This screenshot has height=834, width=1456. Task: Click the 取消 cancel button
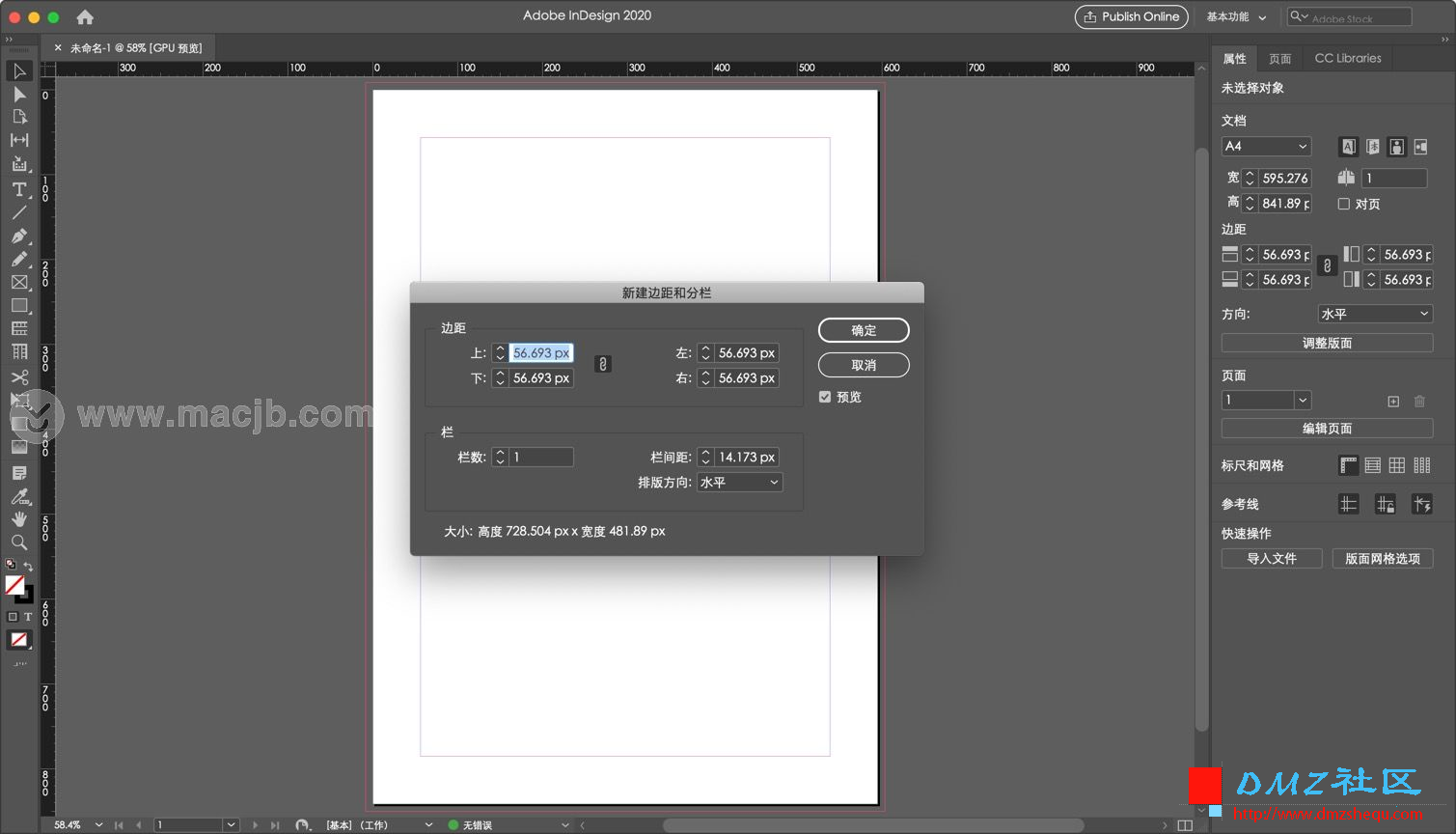click(x=864, y=365)
